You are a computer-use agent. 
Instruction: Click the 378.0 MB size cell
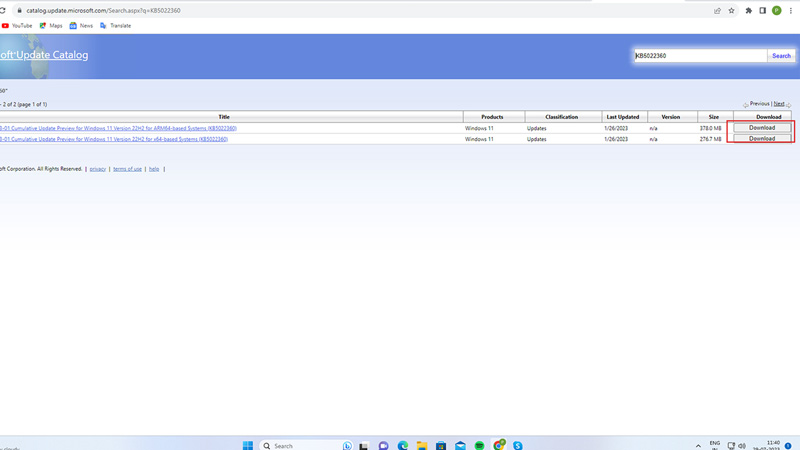(x=710, y=129)
